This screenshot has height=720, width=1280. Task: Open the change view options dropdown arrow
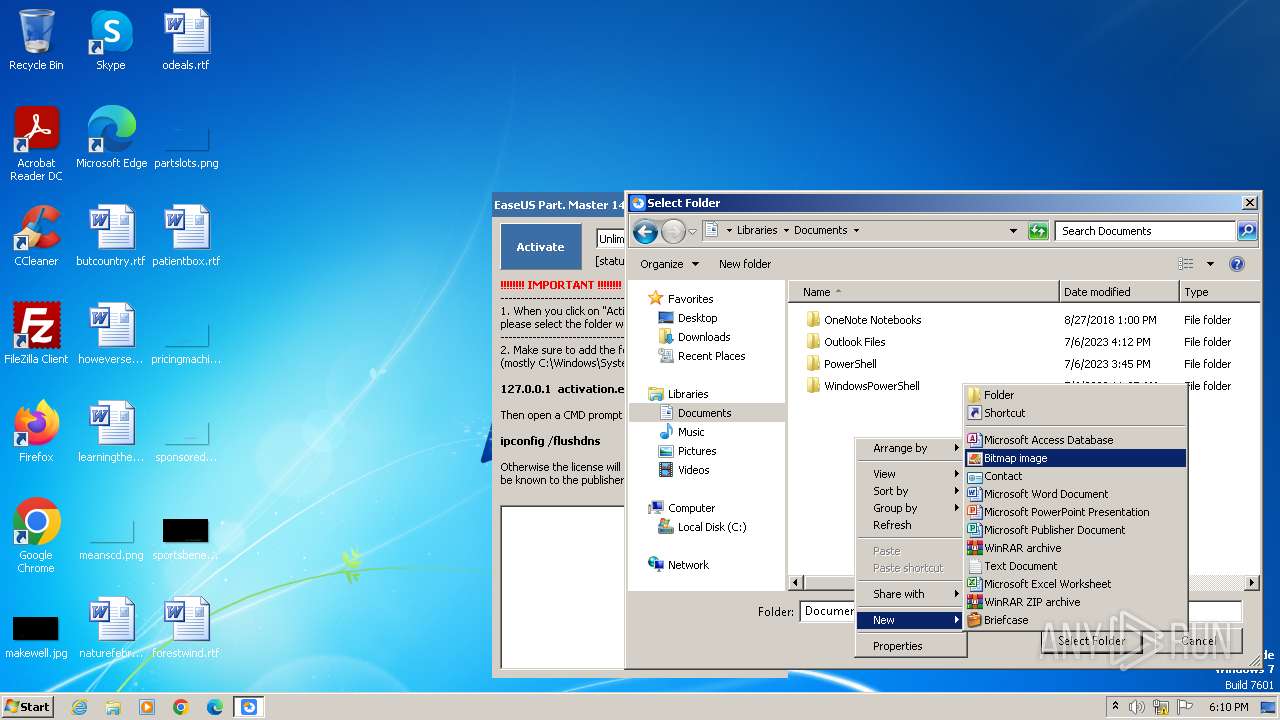tap(1210, 264)
